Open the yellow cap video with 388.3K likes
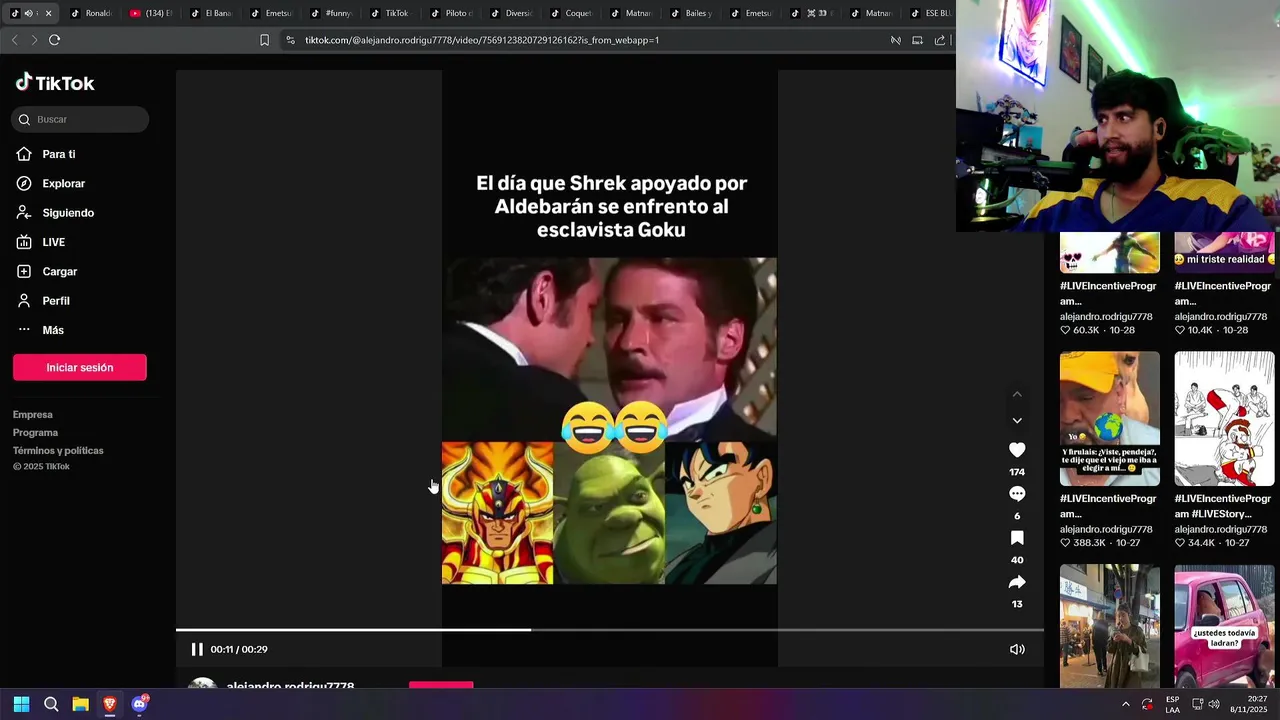 [x=1110, y=418]
